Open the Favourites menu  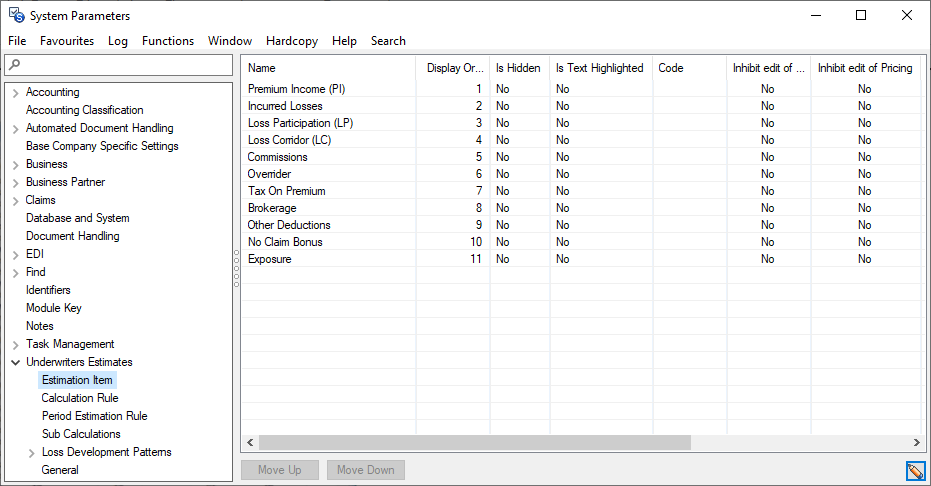click(x=67, y=41)
